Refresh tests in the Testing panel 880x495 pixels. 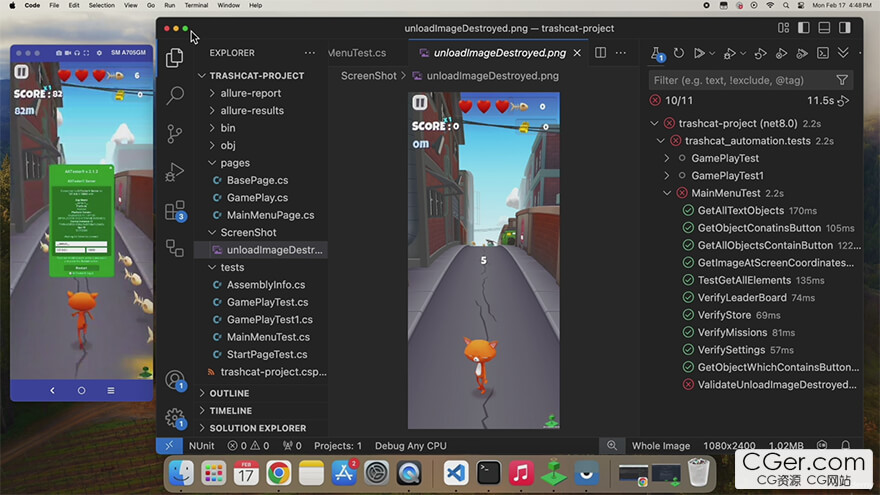679,53
